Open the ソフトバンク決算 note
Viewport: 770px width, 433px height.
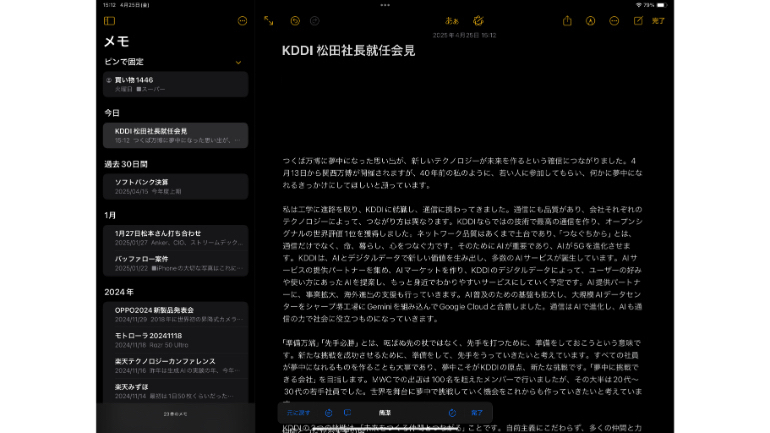[175, 187]
